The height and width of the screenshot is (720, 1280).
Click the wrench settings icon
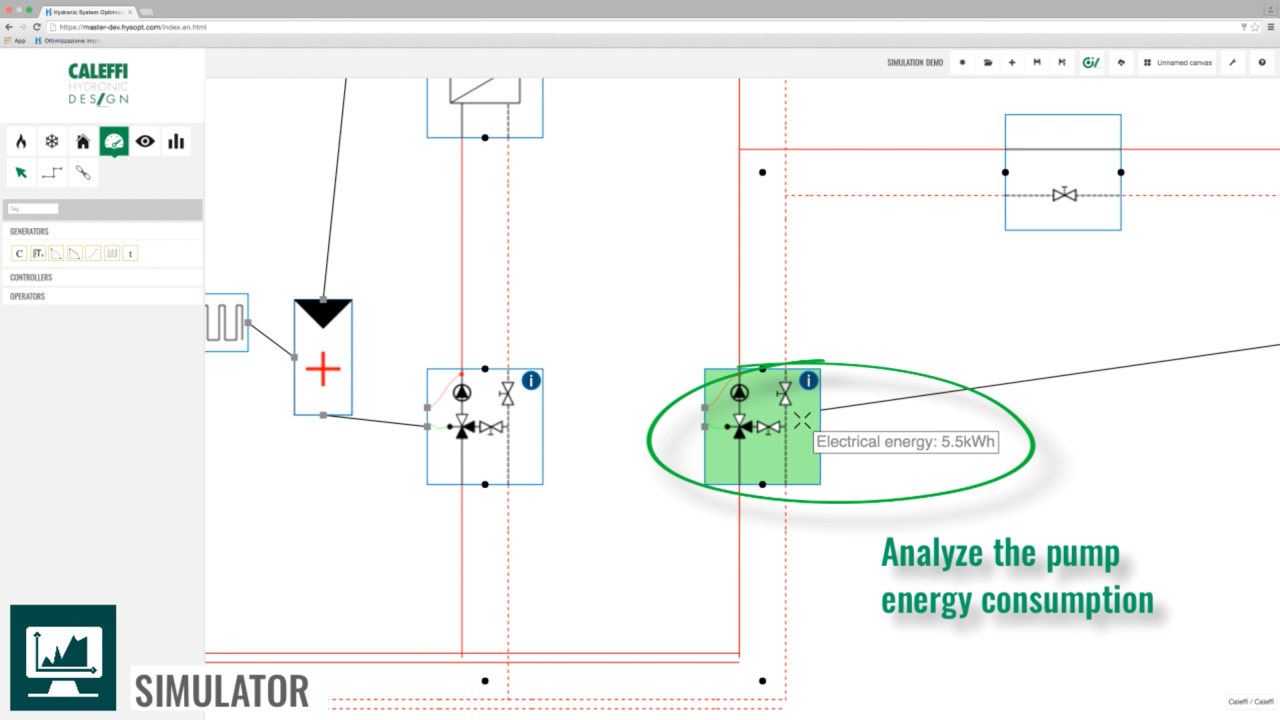click(x=1233, y=62)
